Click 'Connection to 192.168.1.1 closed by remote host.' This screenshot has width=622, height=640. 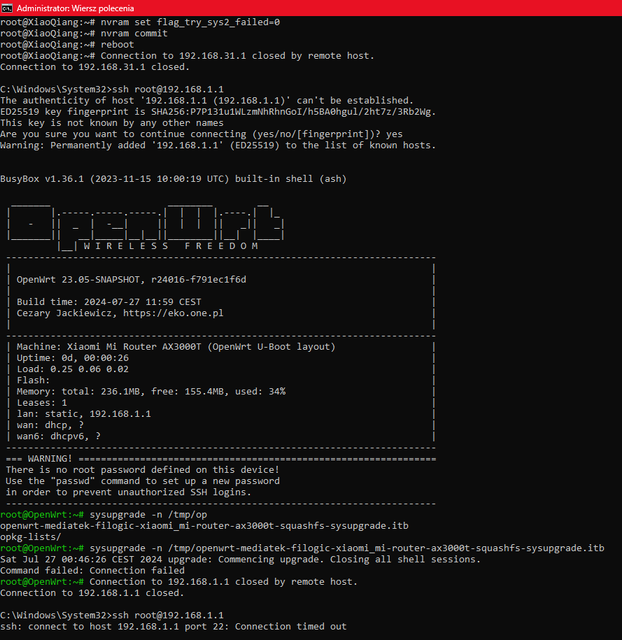click(x=224, y=582)
